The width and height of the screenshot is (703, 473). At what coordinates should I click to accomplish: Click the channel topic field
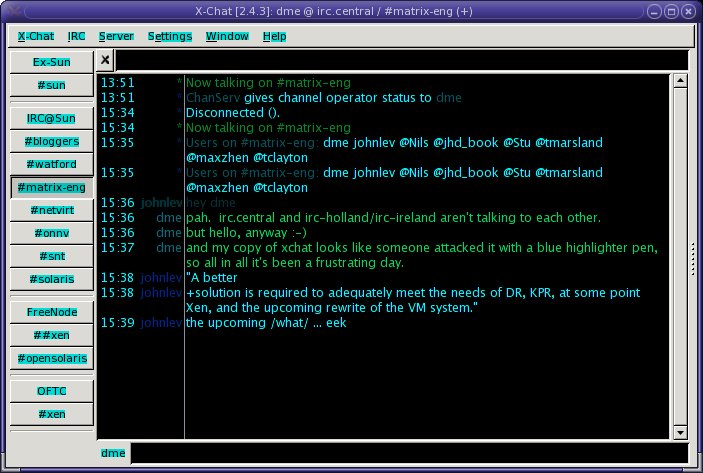click(x=400, y=60)
